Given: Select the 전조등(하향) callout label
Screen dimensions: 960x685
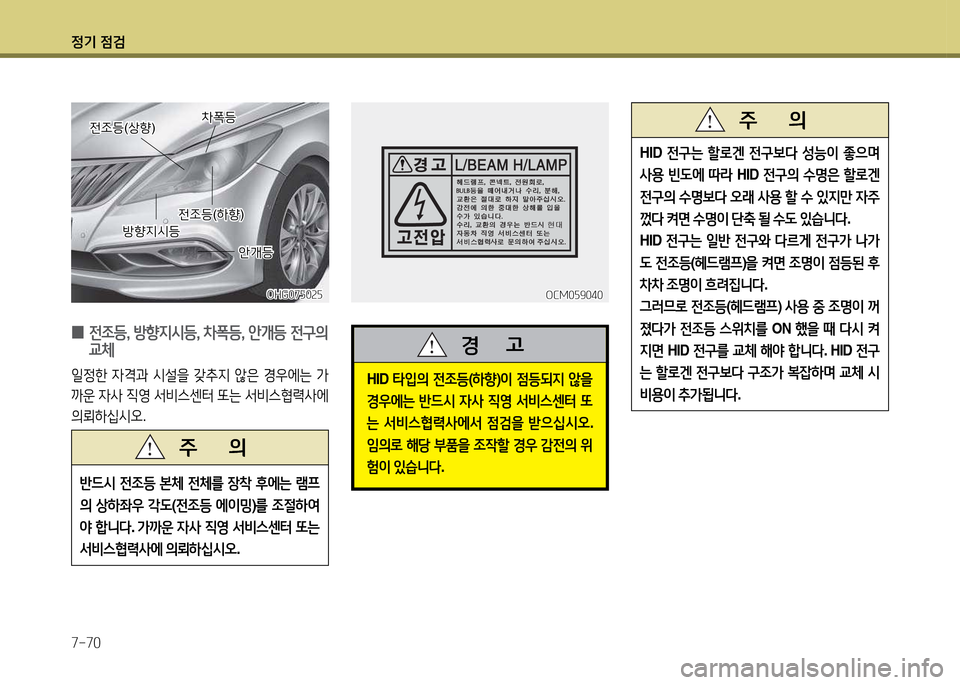Looking at the screenshot, I should click(211, 213).
